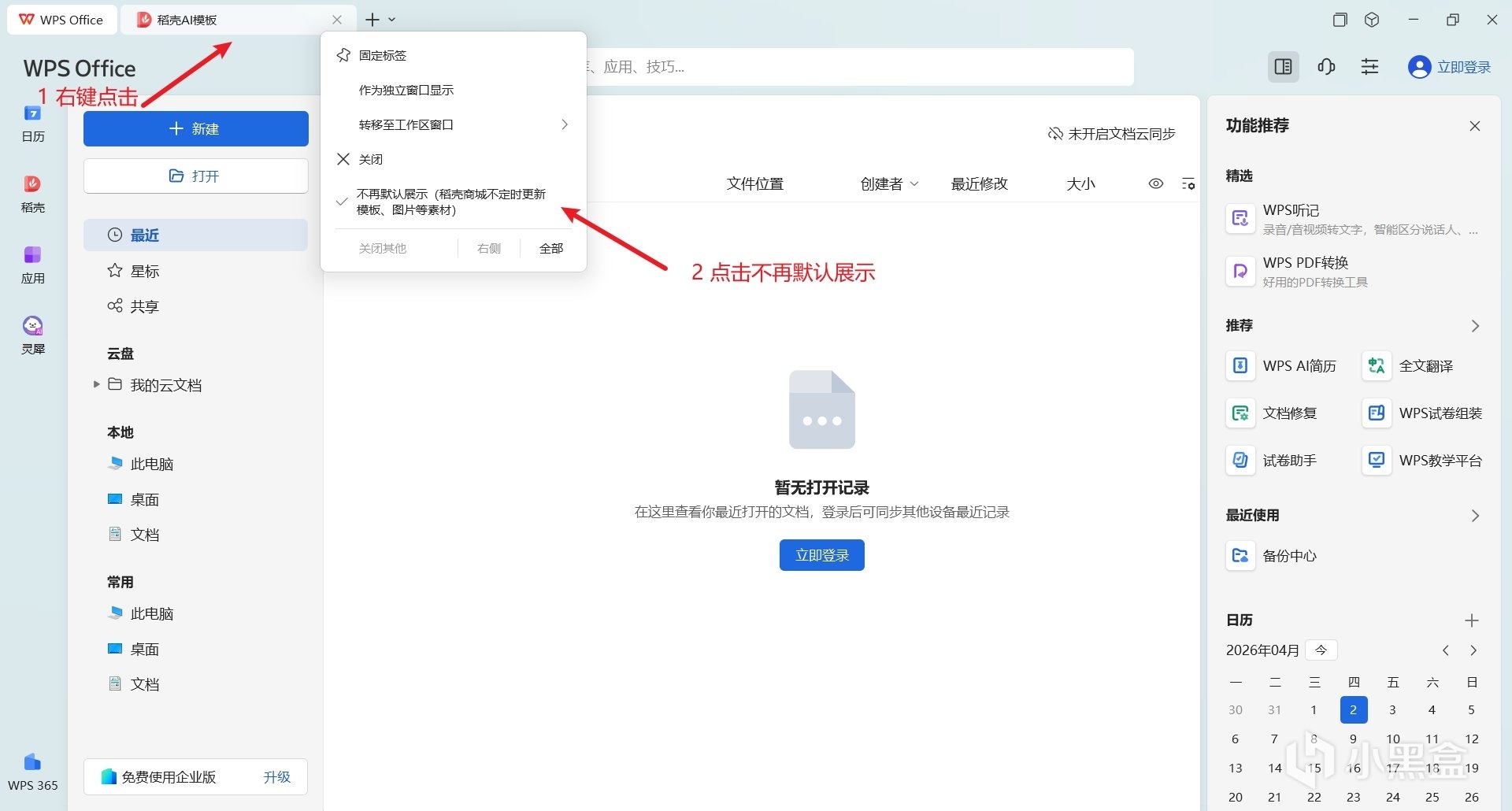1512x811 pixels.
Task: Choose 作为独立窗口显示 menu item
Action: [454, 90]
